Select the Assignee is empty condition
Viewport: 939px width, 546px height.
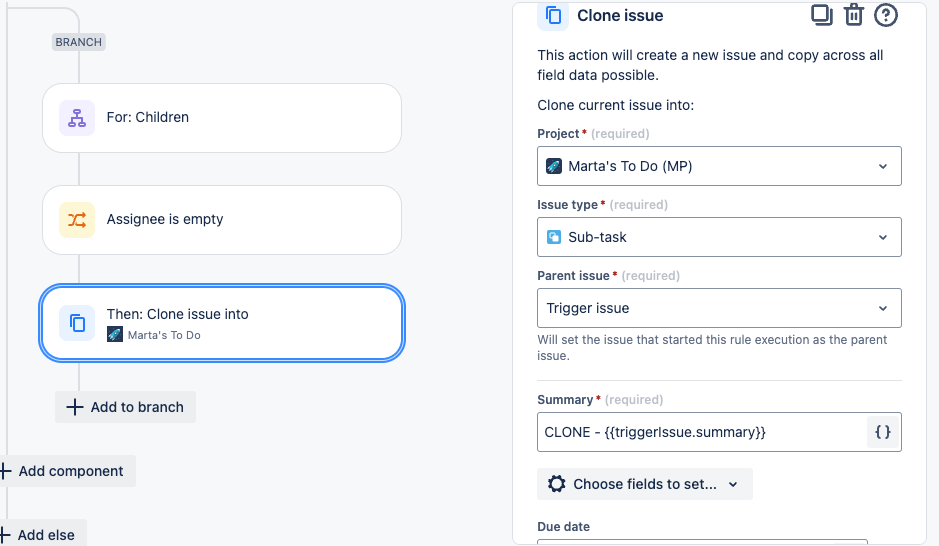221,219
